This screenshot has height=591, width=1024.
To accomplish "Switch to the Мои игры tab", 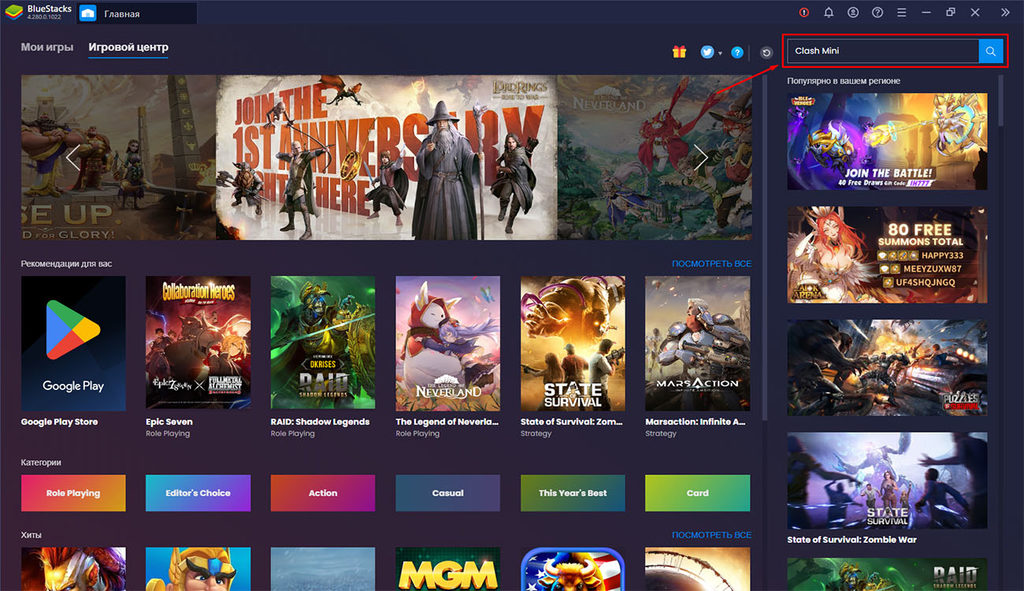I will pyautogui.click(x=47, y=47).
